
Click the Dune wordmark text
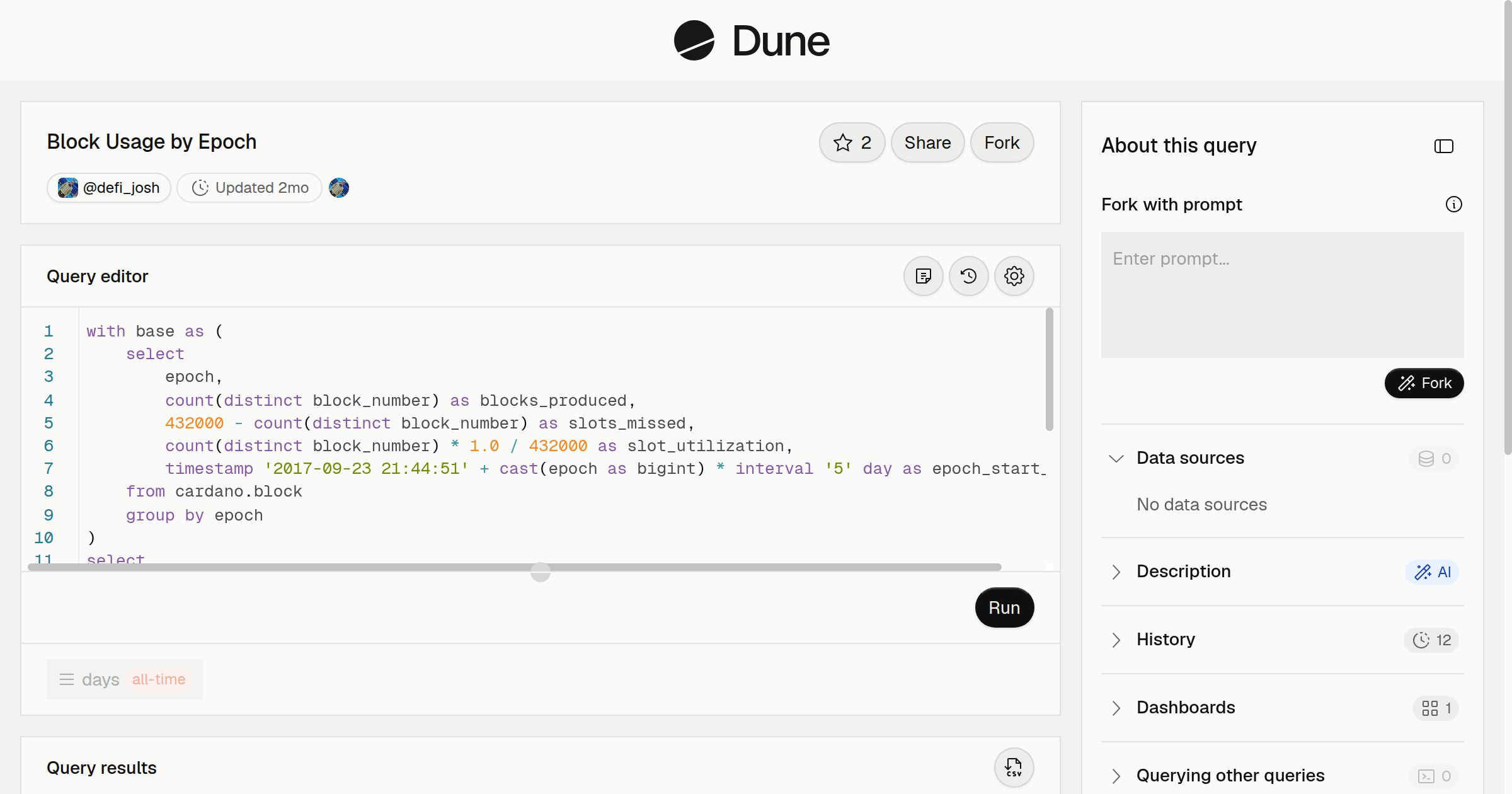(x=781, y=41)
